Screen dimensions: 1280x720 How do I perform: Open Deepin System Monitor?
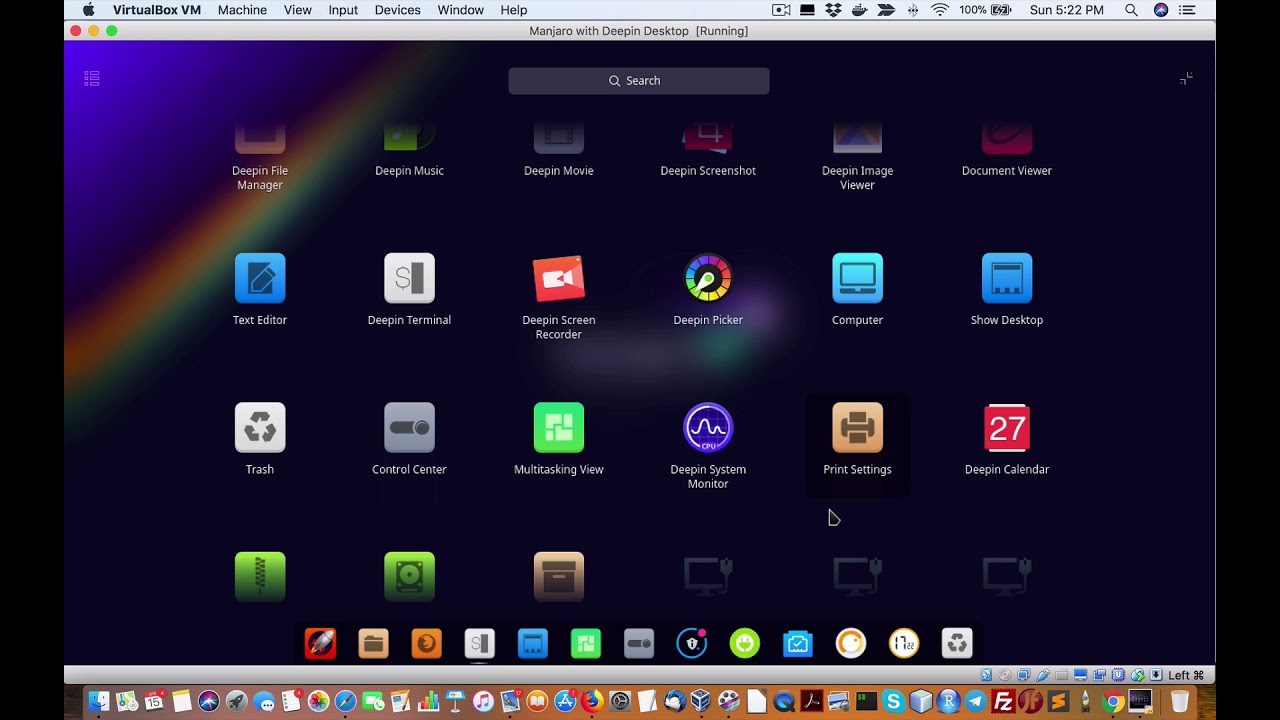(x=708, y=428)
